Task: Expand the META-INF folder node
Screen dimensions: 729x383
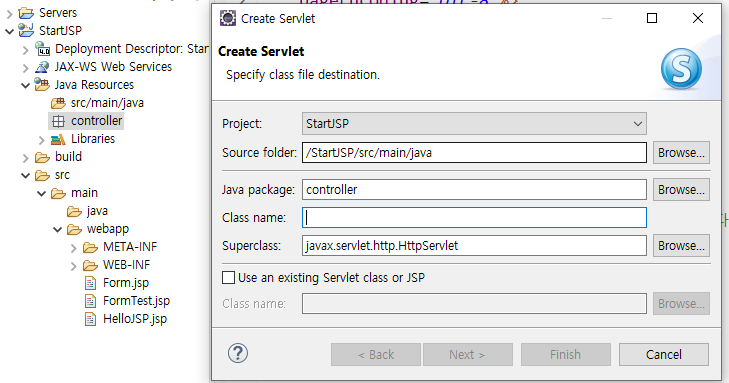Action: (73, 248)
